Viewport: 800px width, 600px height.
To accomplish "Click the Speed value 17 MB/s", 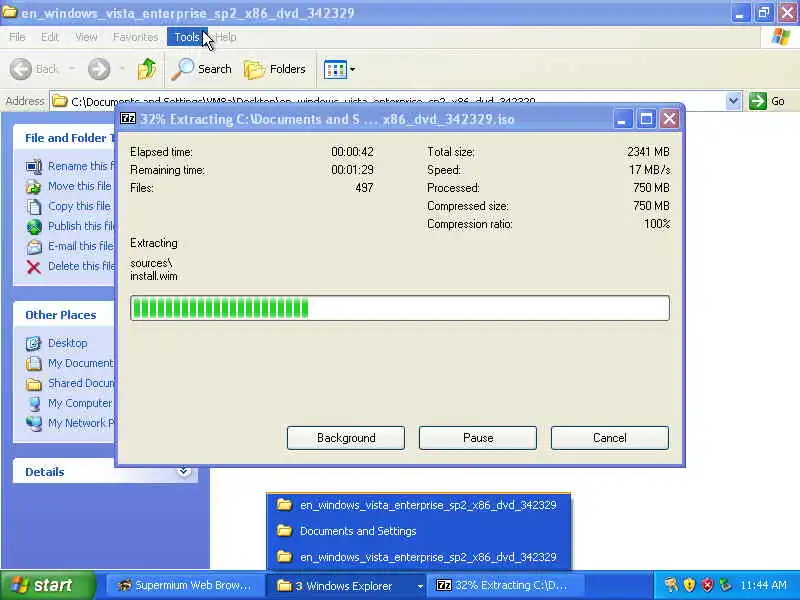I will pos(649,170).
